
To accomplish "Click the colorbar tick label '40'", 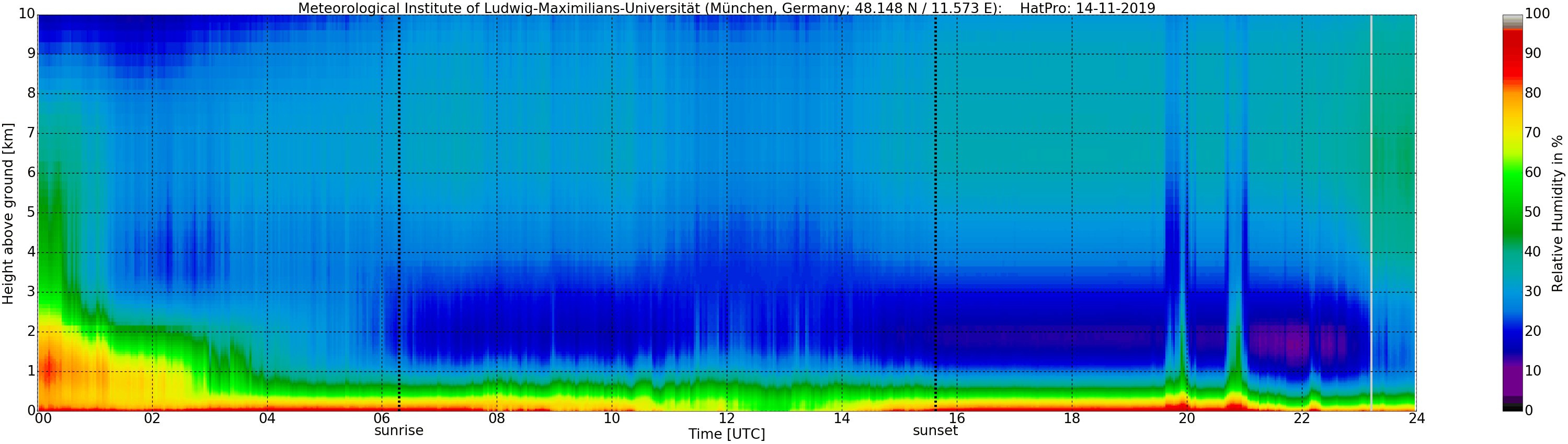I will pyautogui.click(x=1532, y=252).
